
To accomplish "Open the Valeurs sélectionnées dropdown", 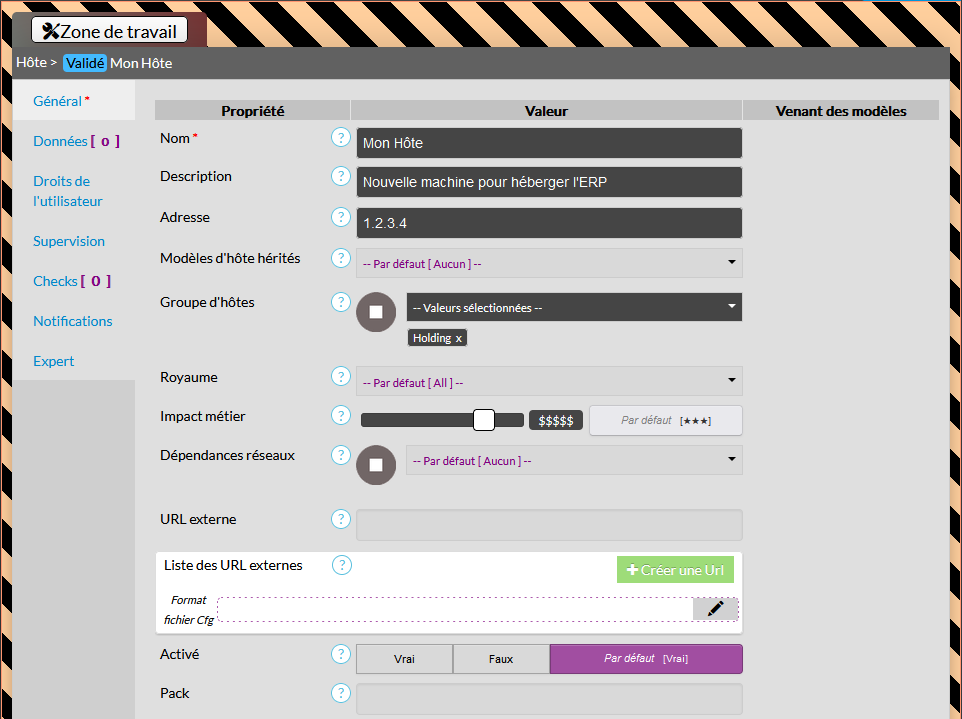I will click(x=574, y=307).
